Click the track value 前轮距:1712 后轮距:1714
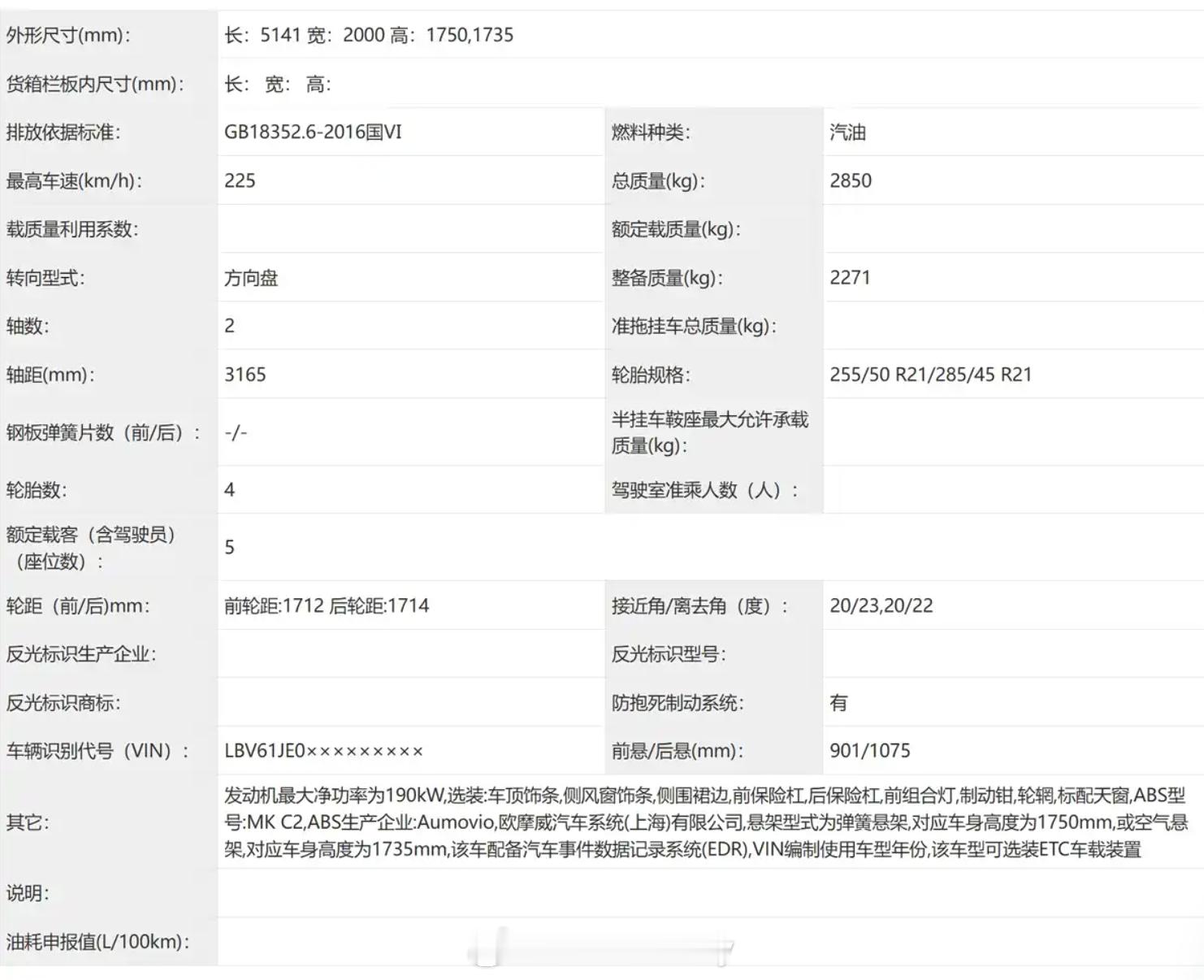 [327, 605]
